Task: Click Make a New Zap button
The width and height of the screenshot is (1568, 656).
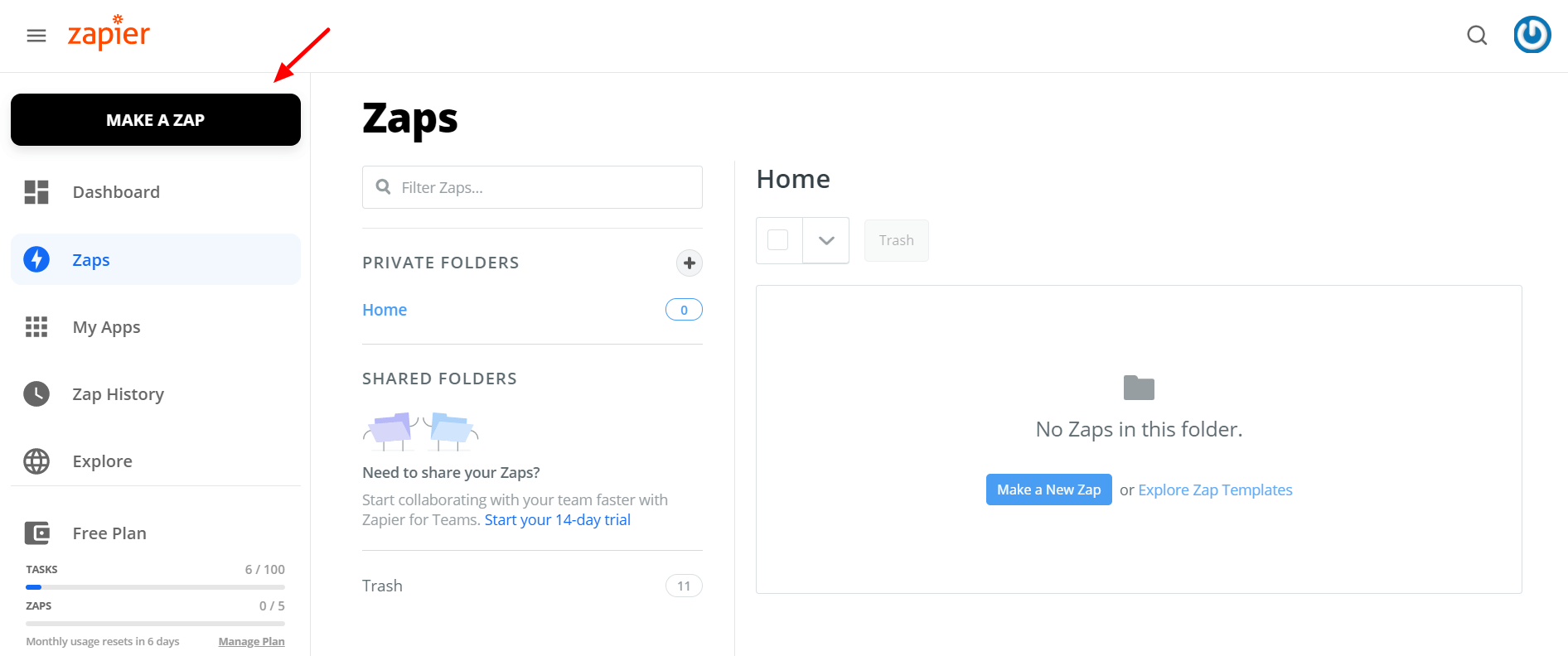Action: coord(1048,490)
